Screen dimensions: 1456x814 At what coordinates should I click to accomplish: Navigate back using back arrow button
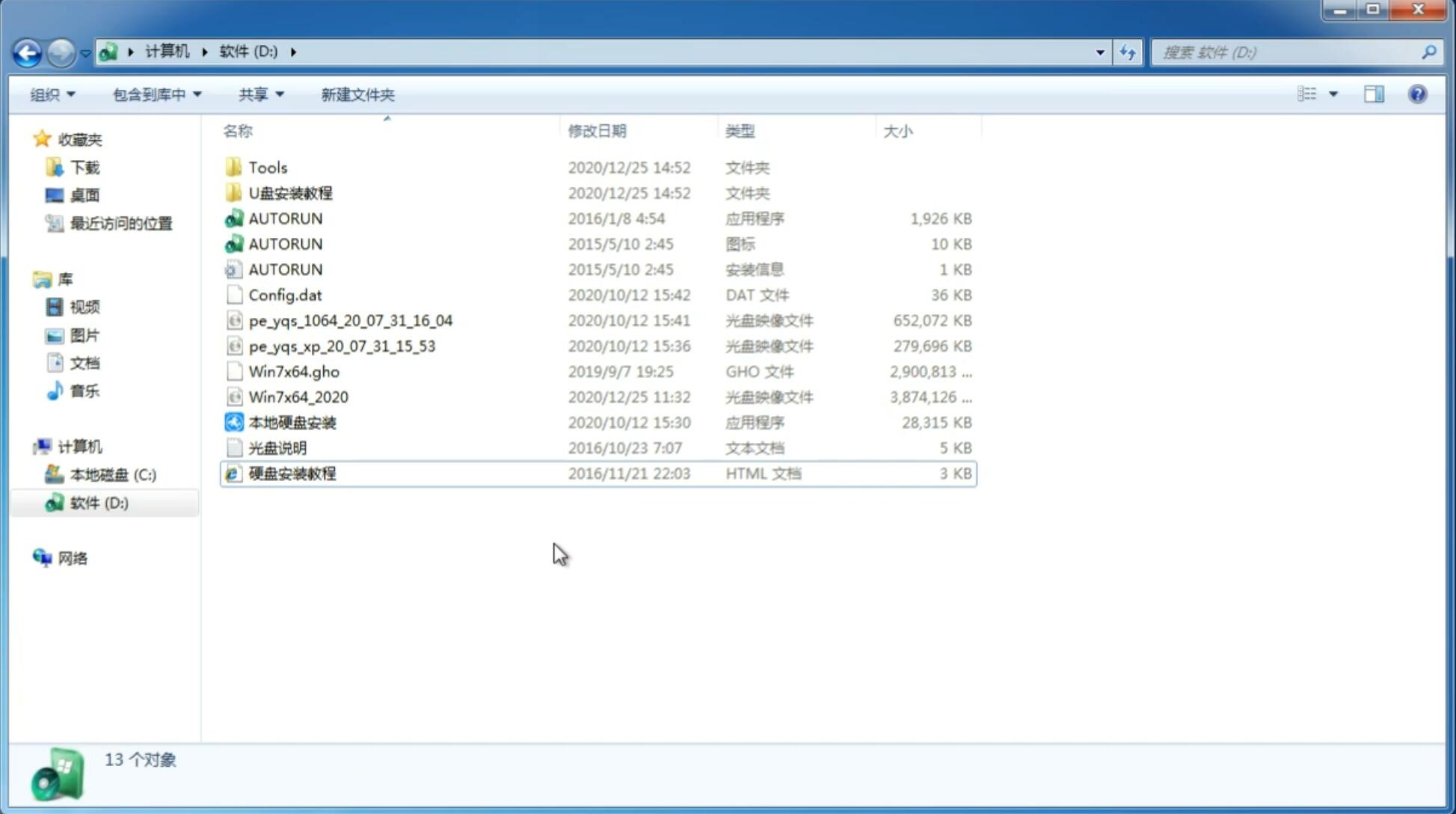tap(28, 51)
